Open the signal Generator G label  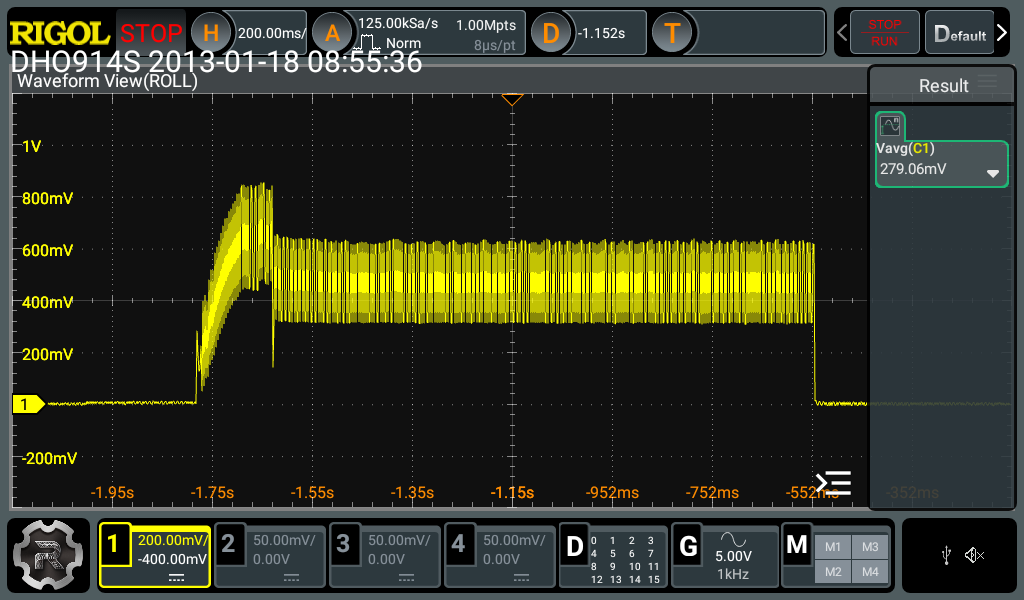(688, 546)
